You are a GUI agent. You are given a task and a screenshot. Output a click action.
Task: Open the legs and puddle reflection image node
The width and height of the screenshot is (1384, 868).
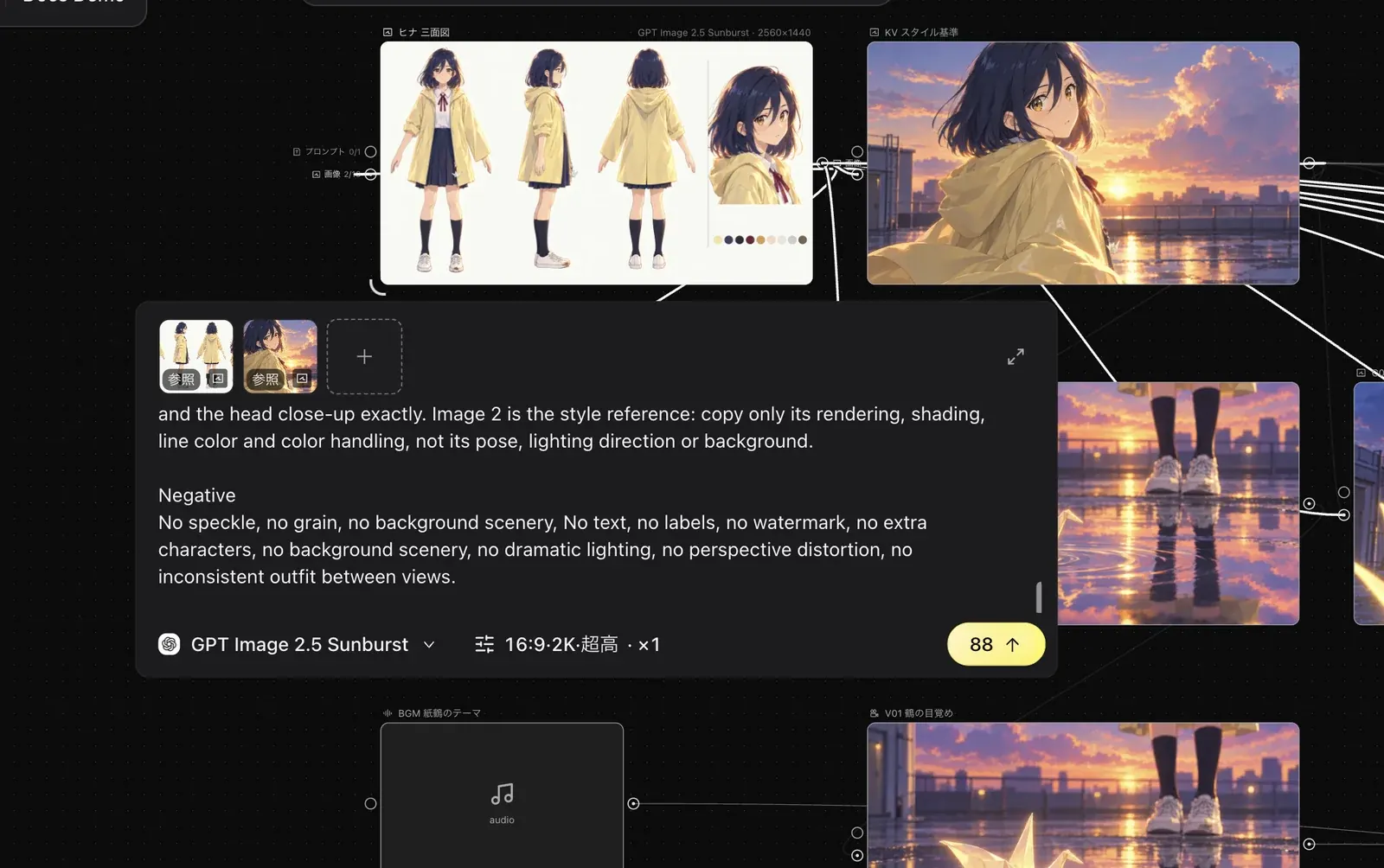[x=1178, y=503]
